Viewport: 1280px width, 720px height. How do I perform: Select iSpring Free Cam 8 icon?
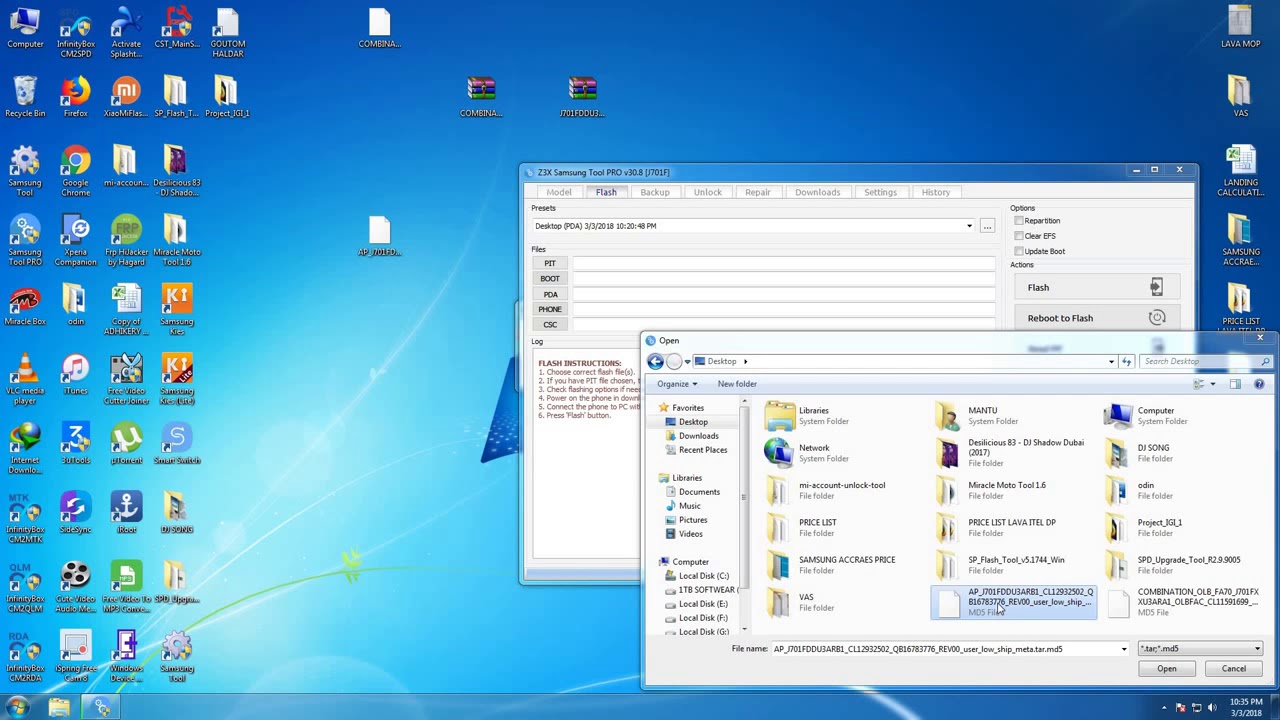click(75, 656)
